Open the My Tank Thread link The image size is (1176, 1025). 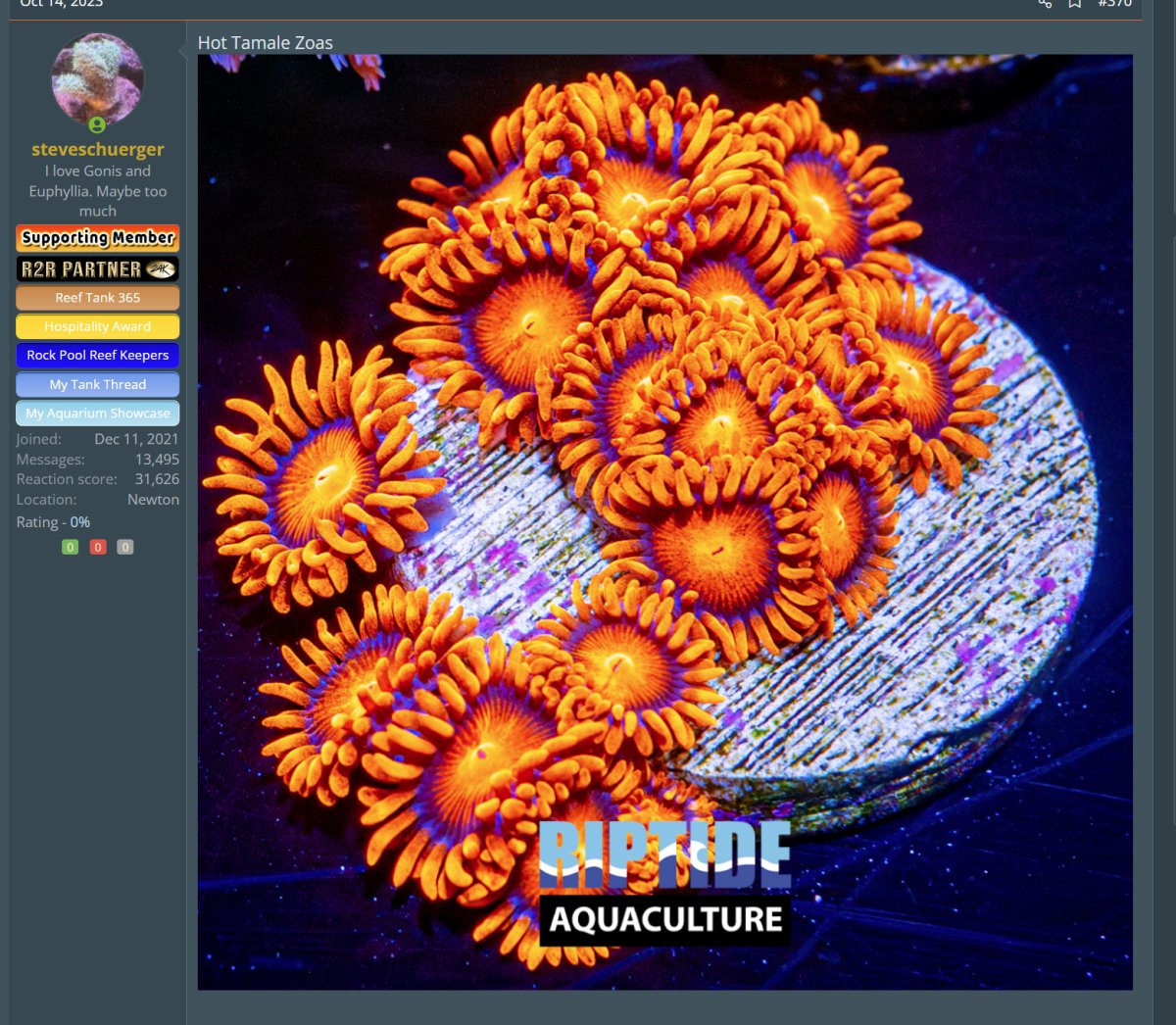[x=97, y=384]
